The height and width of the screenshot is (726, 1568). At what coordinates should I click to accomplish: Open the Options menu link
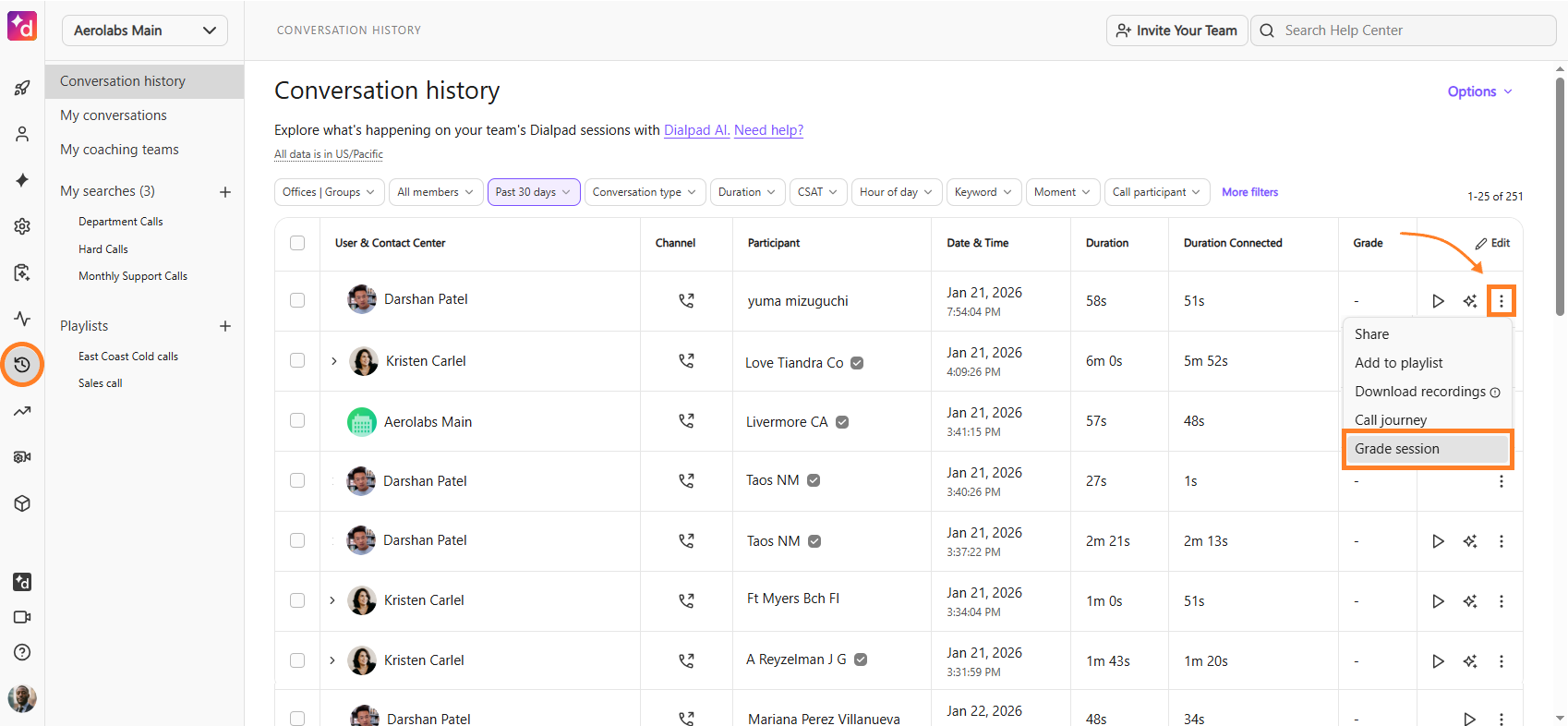[x=1480, y=91]
